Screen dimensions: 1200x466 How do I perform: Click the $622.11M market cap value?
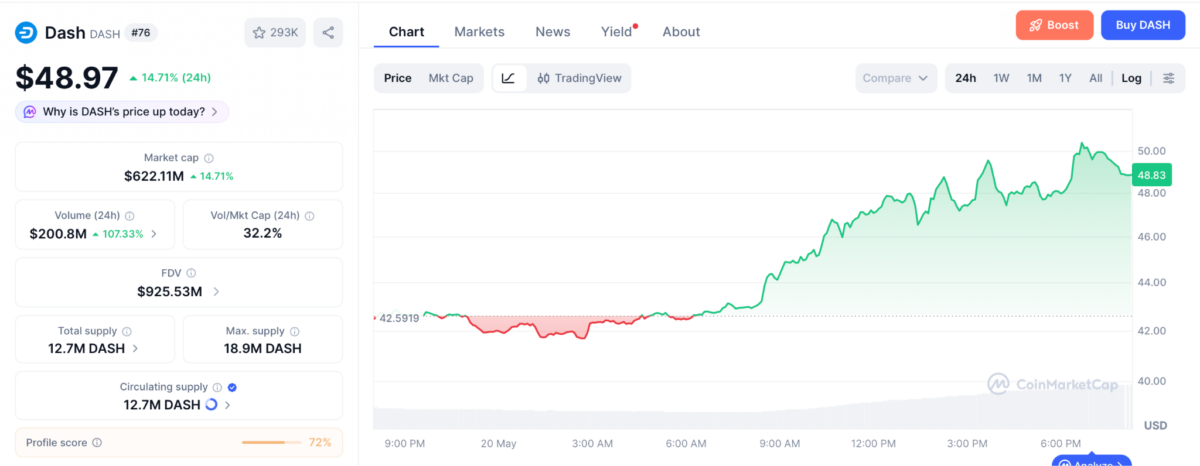coord(154,176)
